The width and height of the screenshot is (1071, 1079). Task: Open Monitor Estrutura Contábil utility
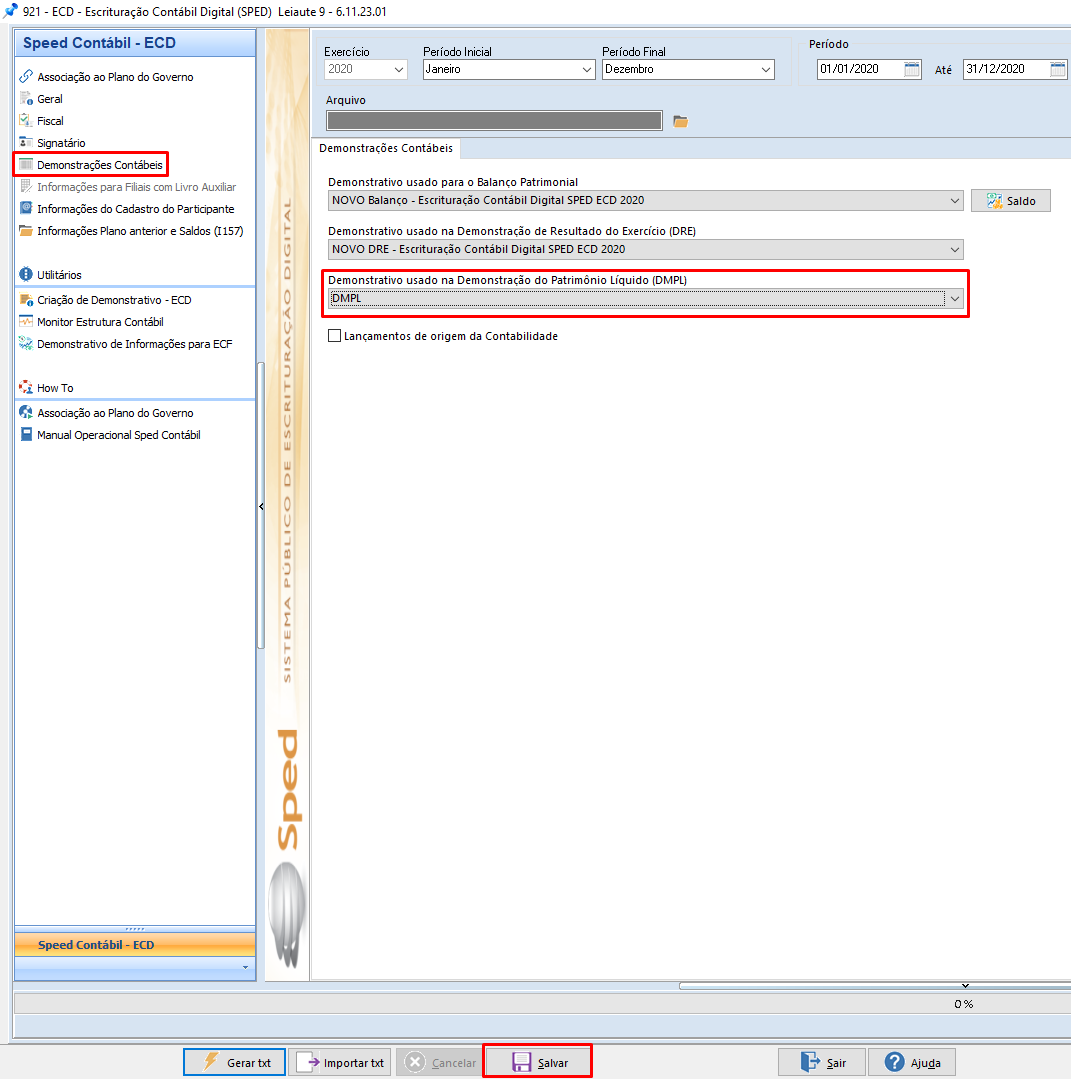(x=100, y=321)
